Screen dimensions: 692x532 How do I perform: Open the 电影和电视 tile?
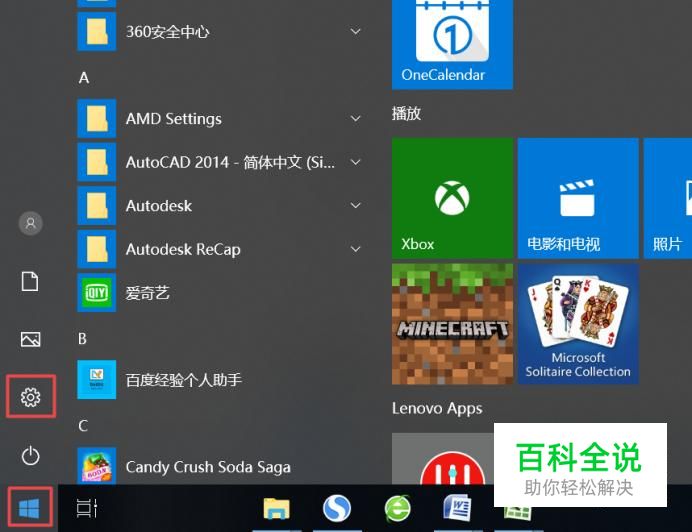(x=578, y=198)
